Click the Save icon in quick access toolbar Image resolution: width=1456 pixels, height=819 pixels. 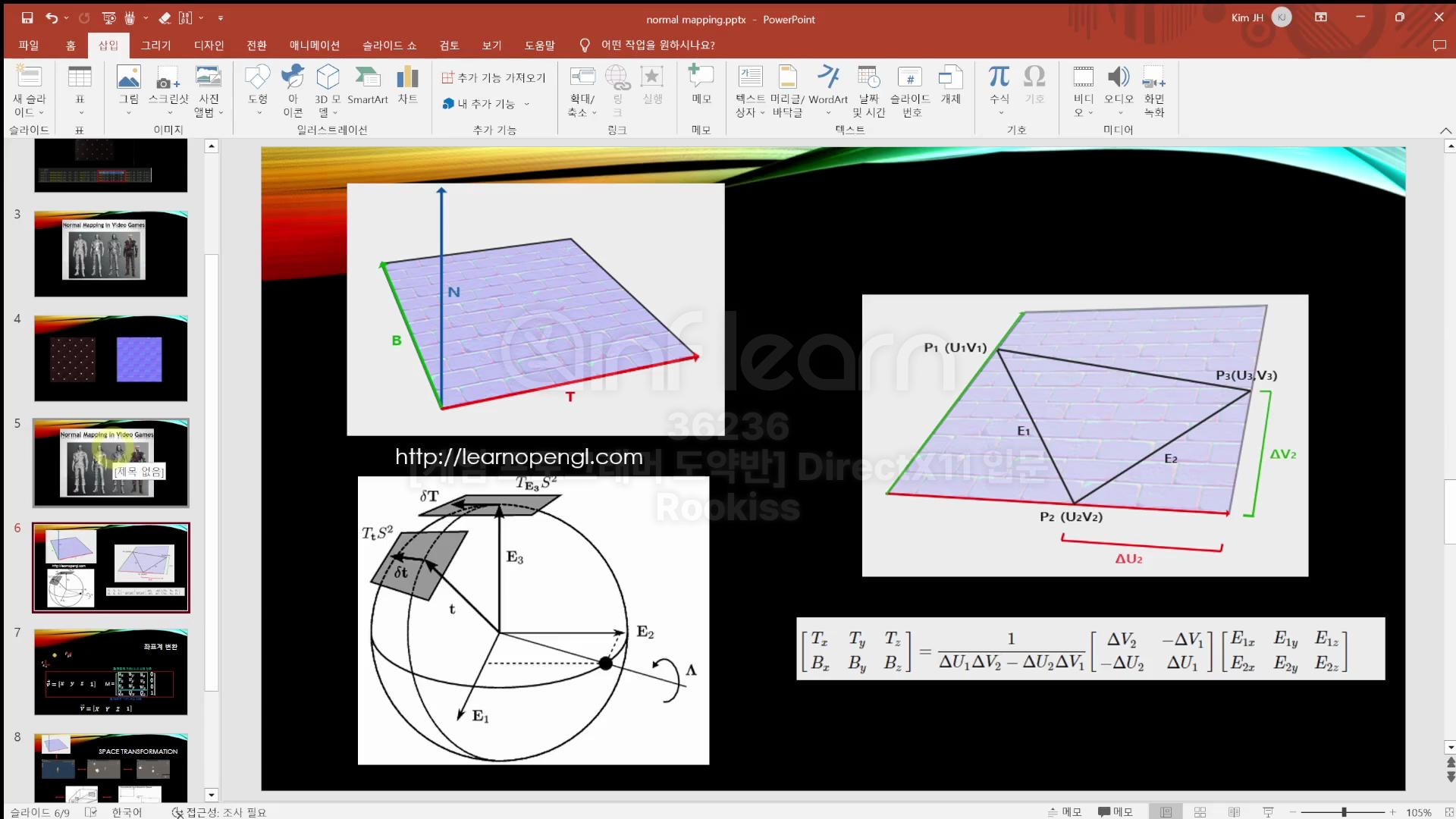tap(27, 17)
